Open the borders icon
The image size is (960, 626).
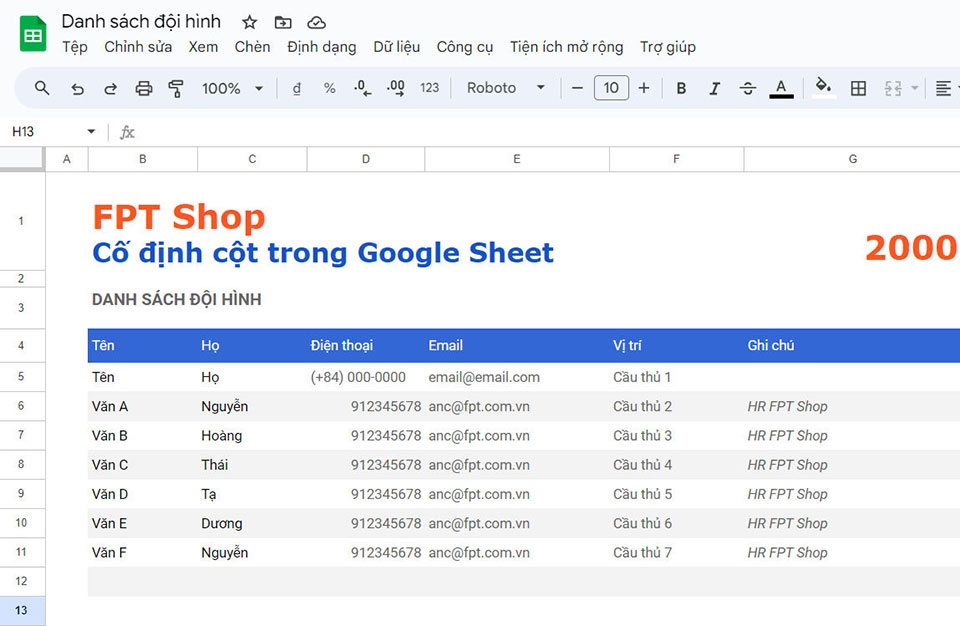pos(858,88)
